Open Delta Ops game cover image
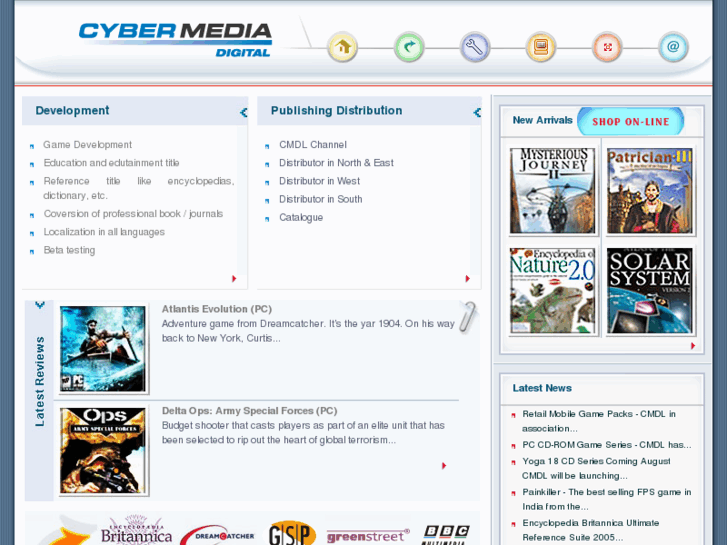Image resolution: width=727 pixels, height=545 pixels. pyautogui.click(x=102, y=450)
